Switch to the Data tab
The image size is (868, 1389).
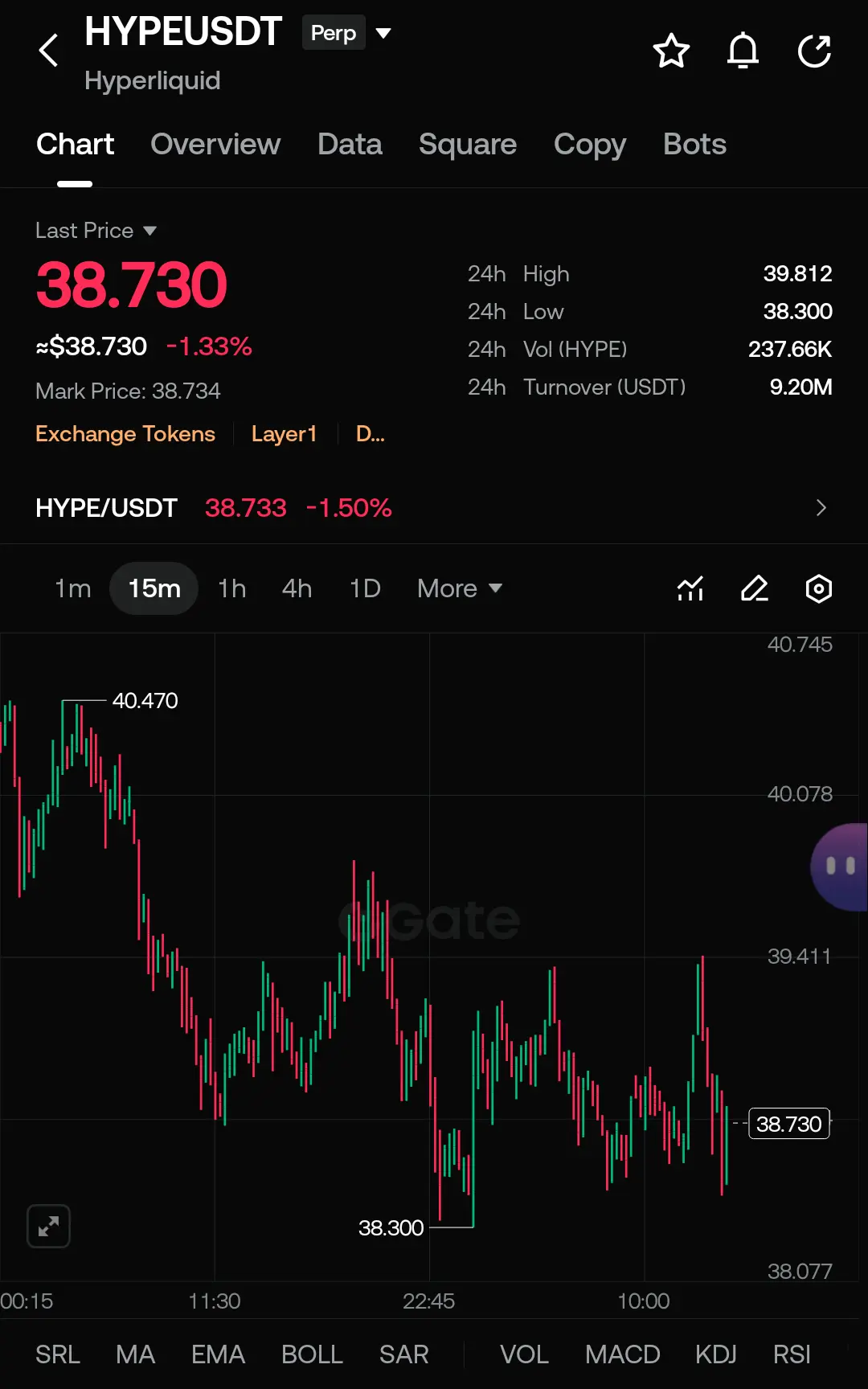coord(350,144)
